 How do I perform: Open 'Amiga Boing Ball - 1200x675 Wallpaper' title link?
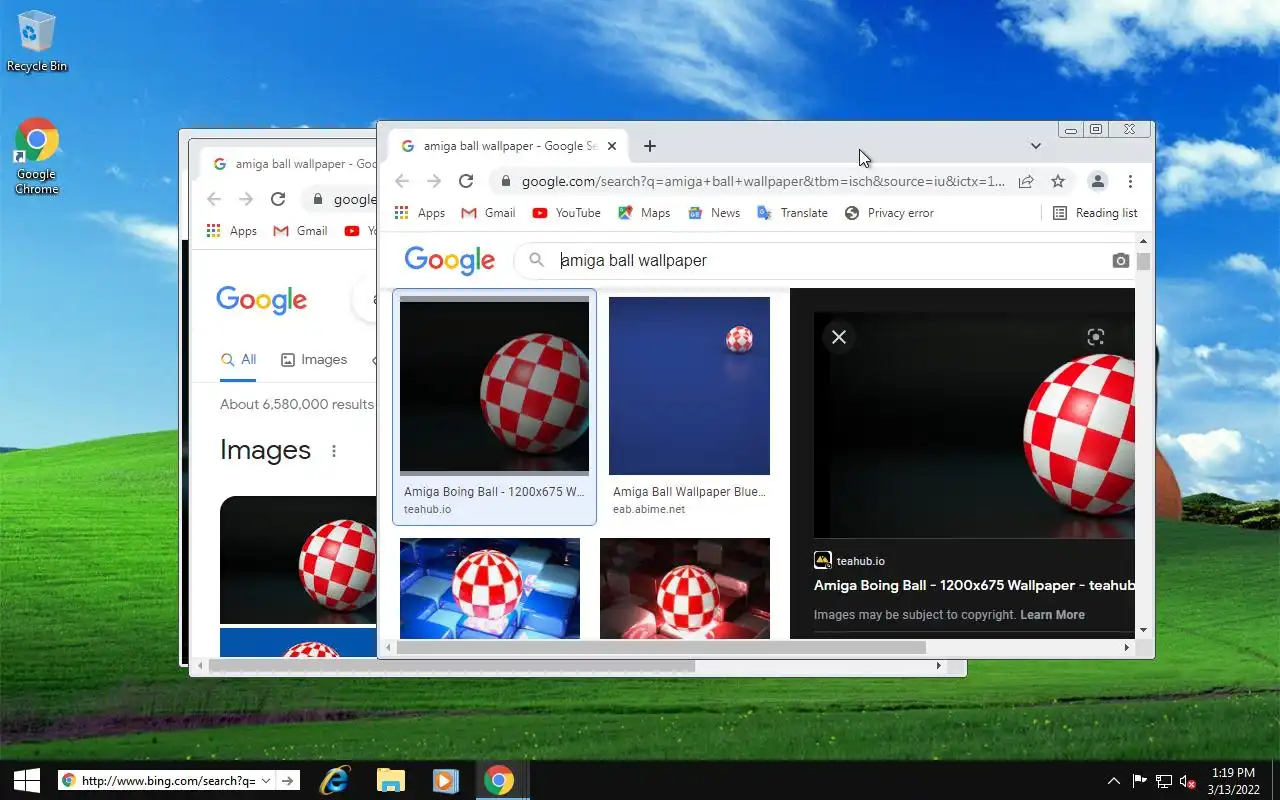[x=974, y=586]
